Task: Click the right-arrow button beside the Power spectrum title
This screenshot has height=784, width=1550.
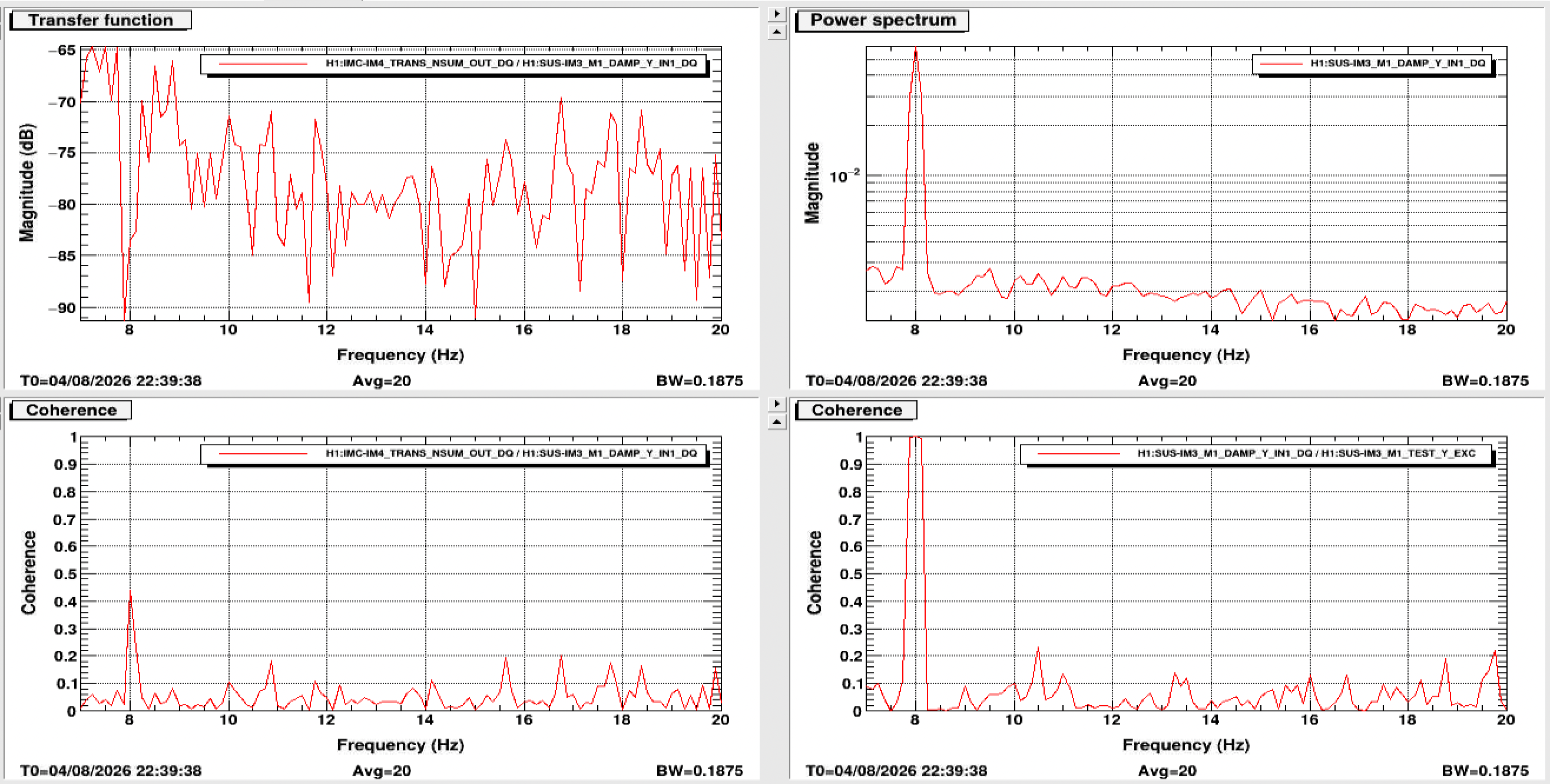Action: coord(777,14)
